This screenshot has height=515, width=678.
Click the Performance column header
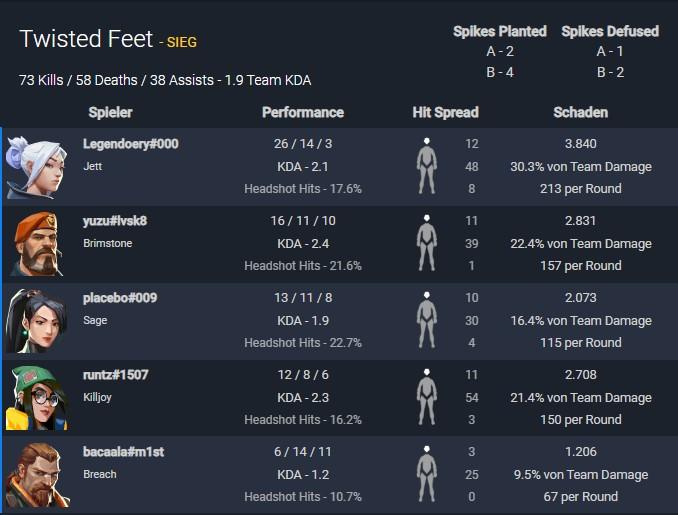click(303, 112)
